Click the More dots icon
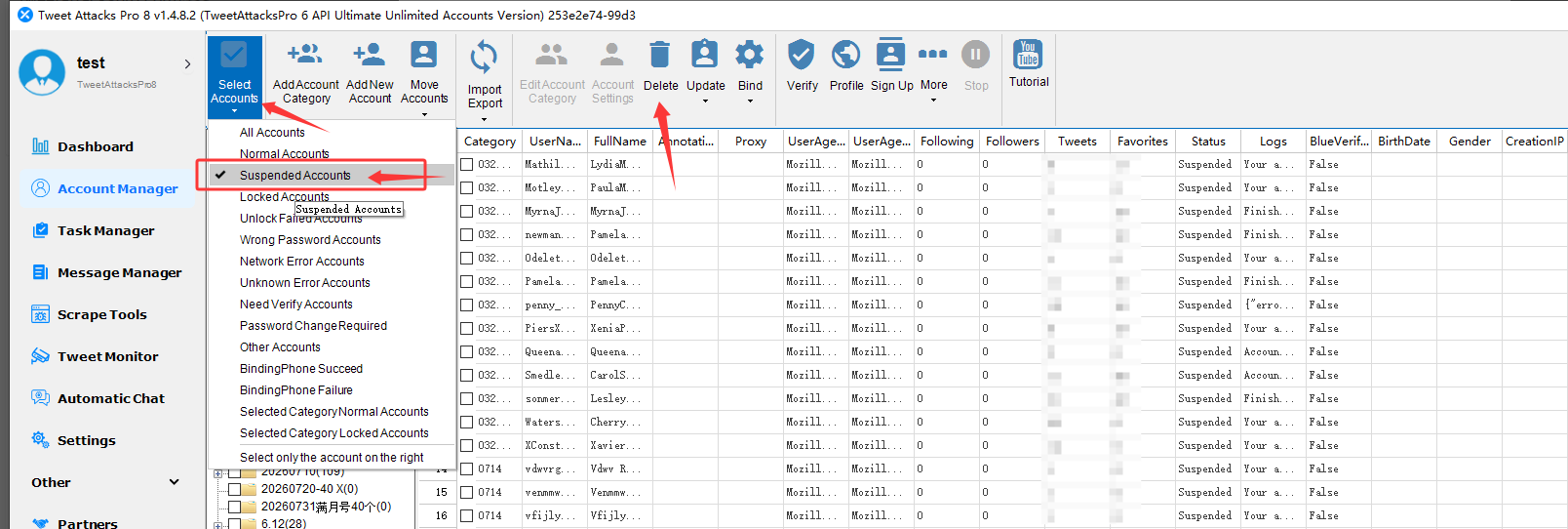 933,54
